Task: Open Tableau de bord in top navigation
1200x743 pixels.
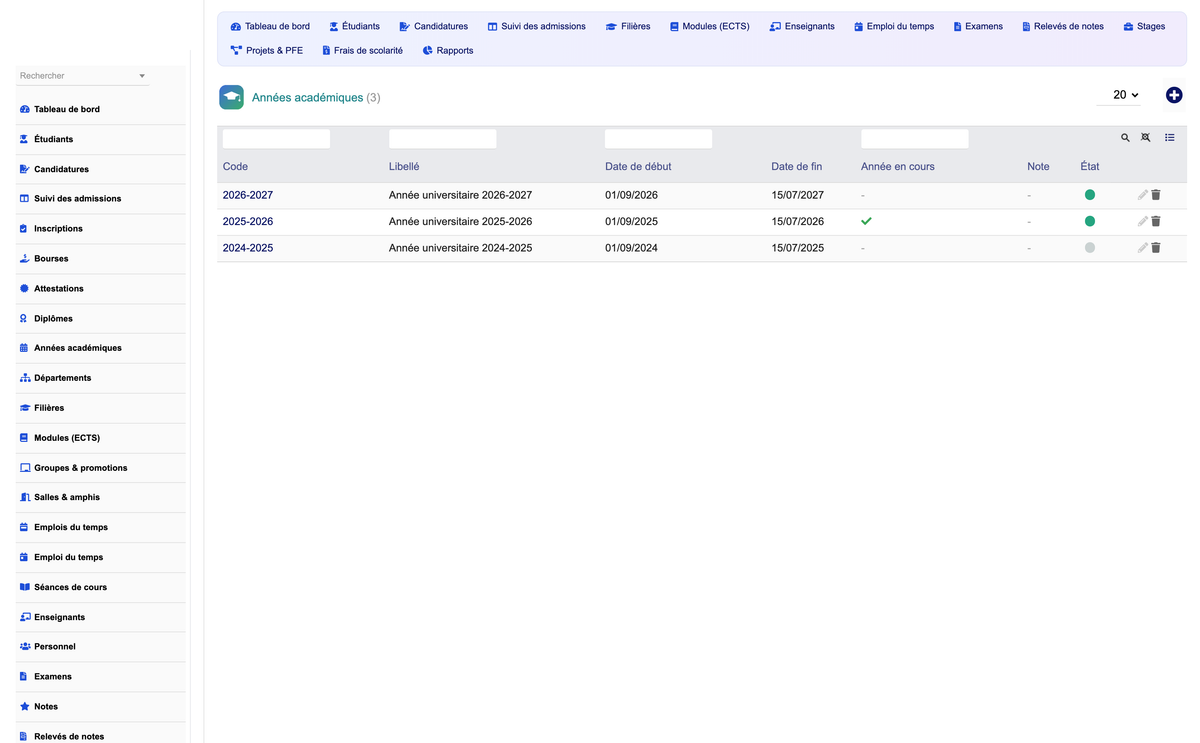Action: tap(270, 26)
